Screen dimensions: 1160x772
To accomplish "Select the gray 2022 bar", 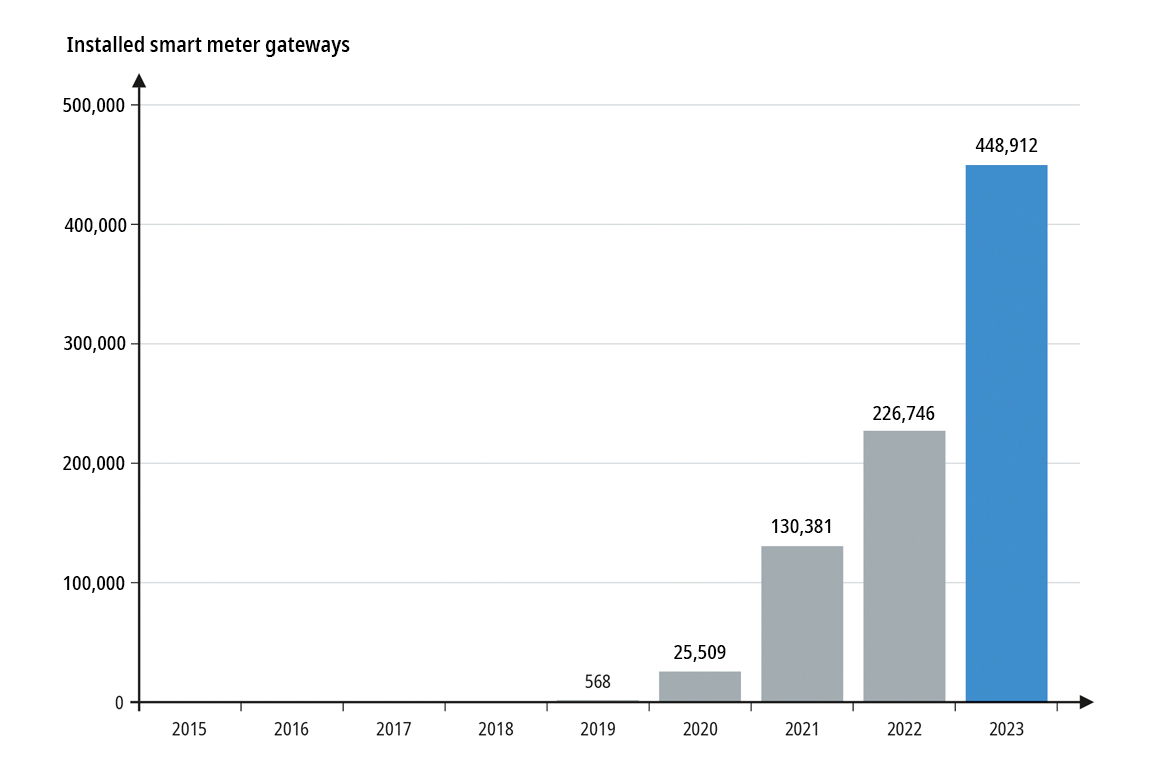I will coord(904,566).
